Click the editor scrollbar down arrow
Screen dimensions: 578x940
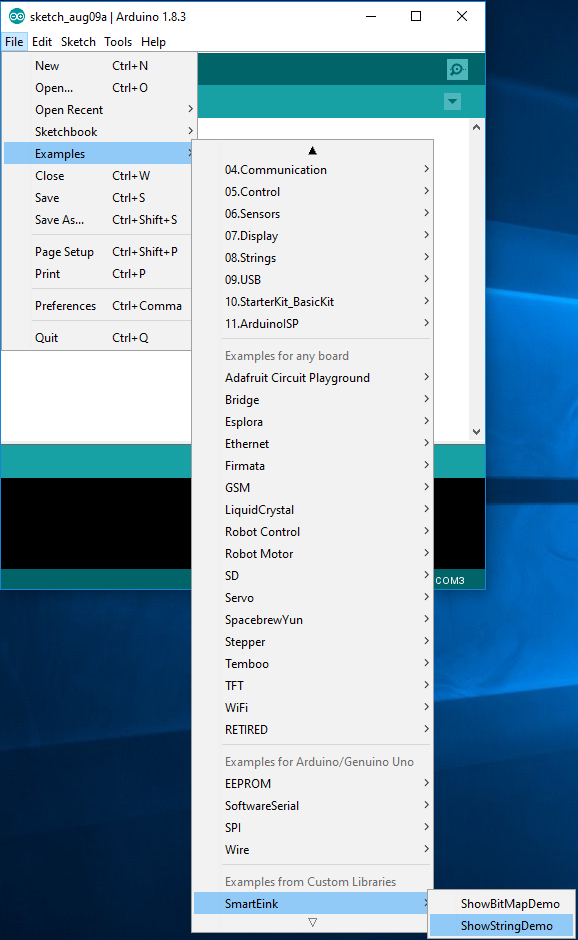476,432
